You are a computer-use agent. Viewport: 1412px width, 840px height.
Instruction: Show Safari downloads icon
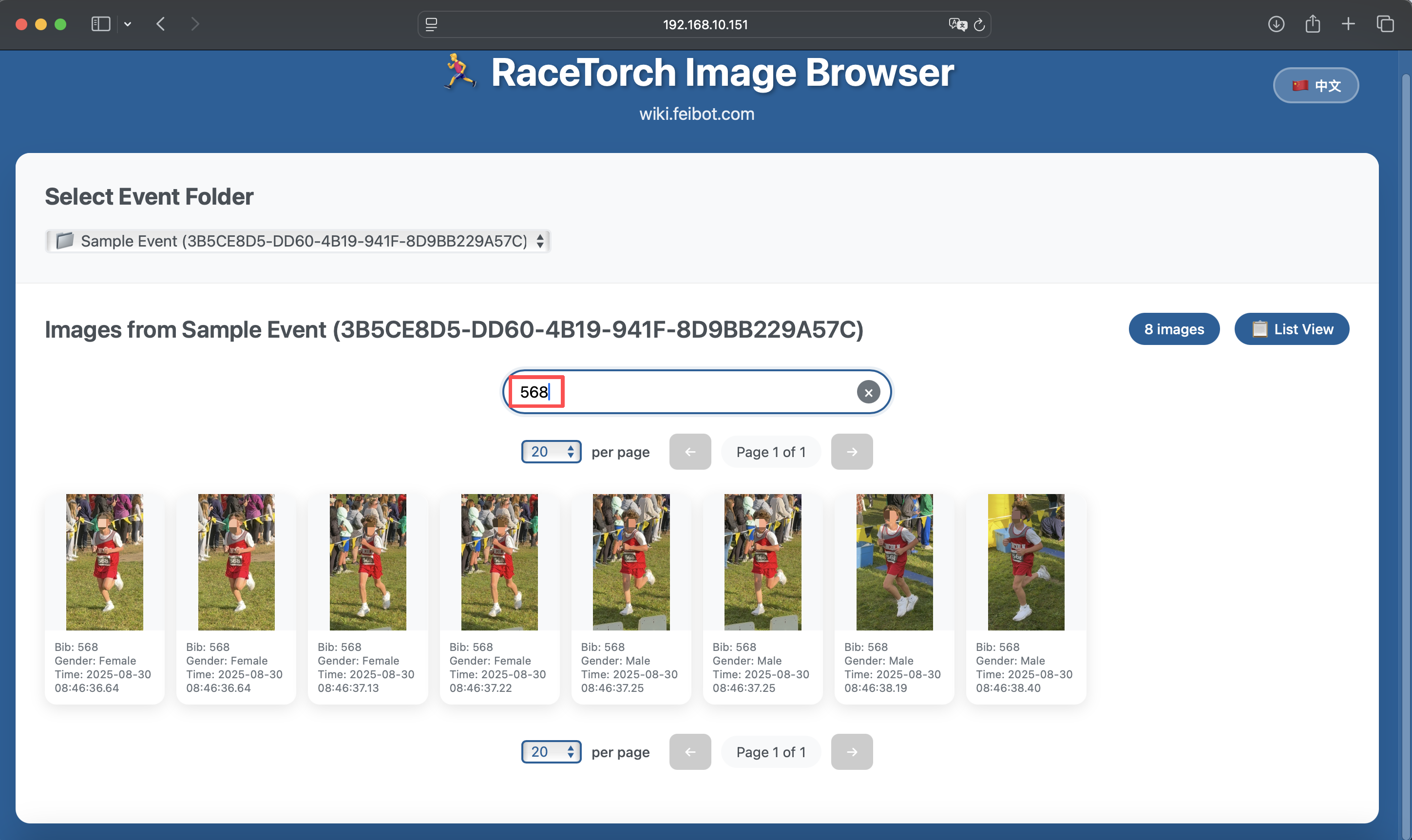(1276, 24)
